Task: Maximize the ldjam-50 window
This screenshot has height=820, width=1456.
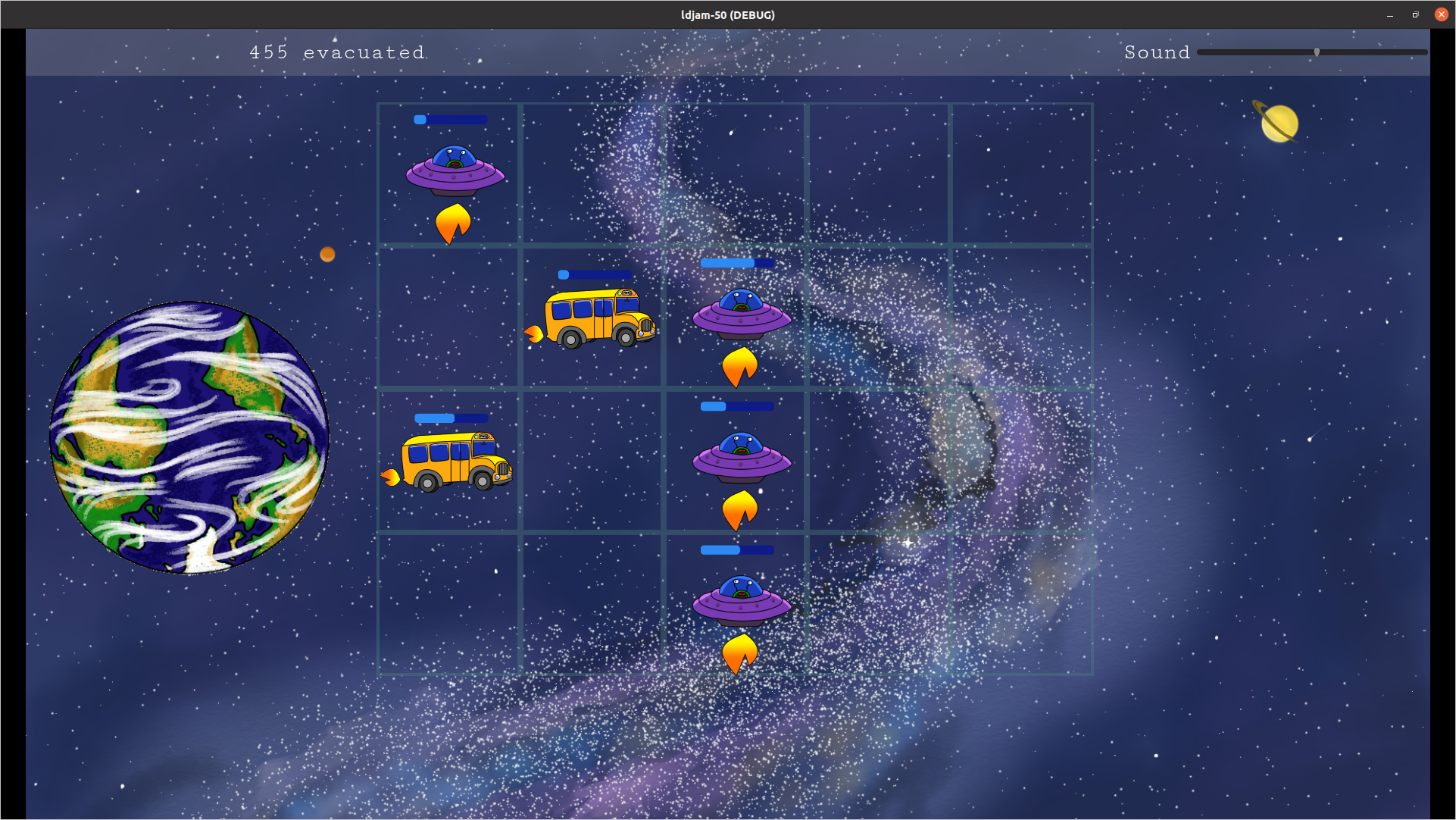Action: 1415,14
